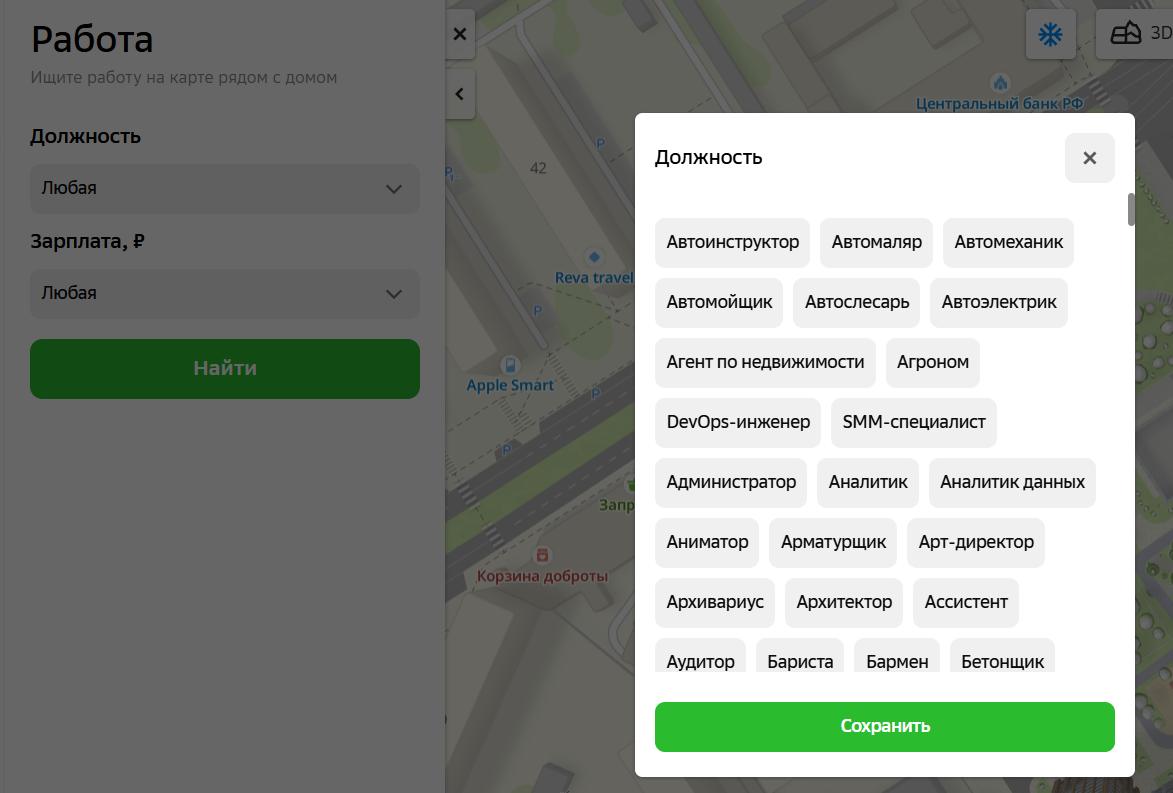Viewport: 1173px width, 793px height.
Task: Click the scrollbar in the position list
Action: [1131, 210]
